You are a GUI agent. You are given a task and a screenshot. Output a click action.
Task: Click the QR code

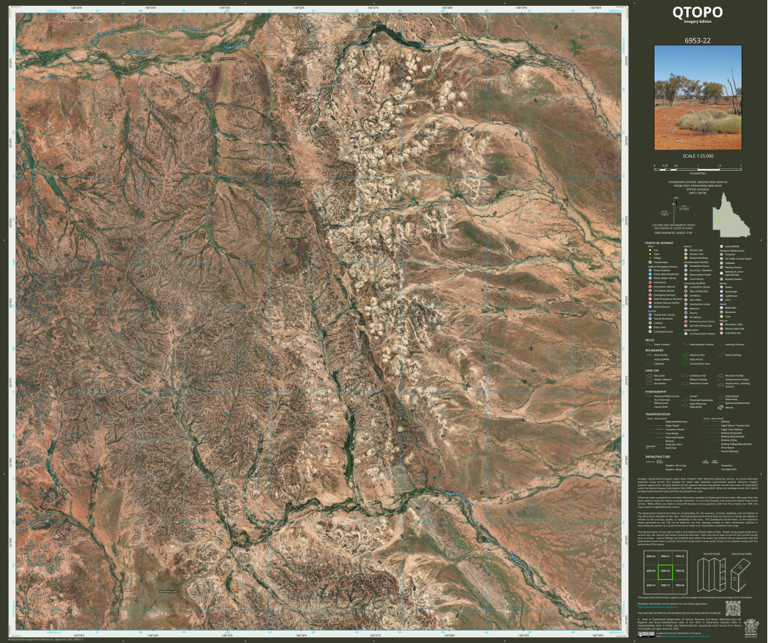coord(733,609)
